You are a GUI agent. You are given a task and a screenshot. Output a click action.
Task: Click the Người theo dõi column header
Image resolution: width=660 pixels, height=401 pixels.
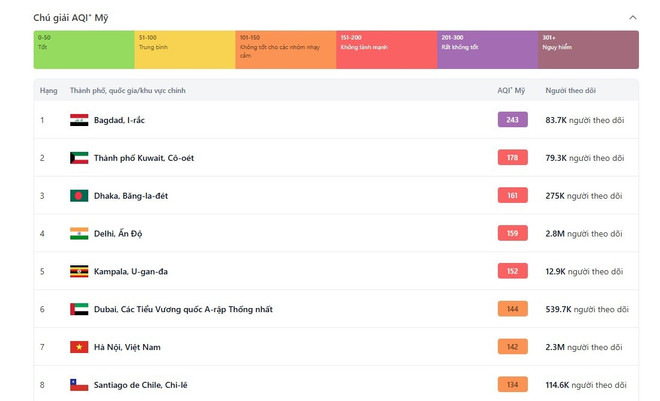(569, 91)
